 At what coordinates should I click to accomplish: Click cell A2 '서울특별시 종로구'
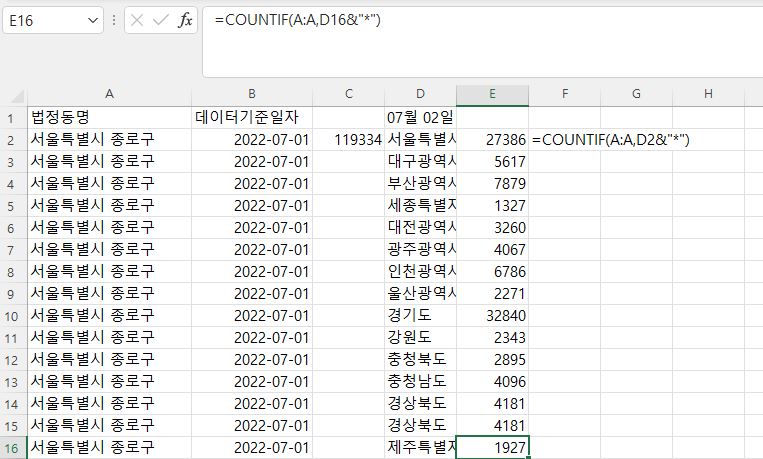(x=109, y=140)
